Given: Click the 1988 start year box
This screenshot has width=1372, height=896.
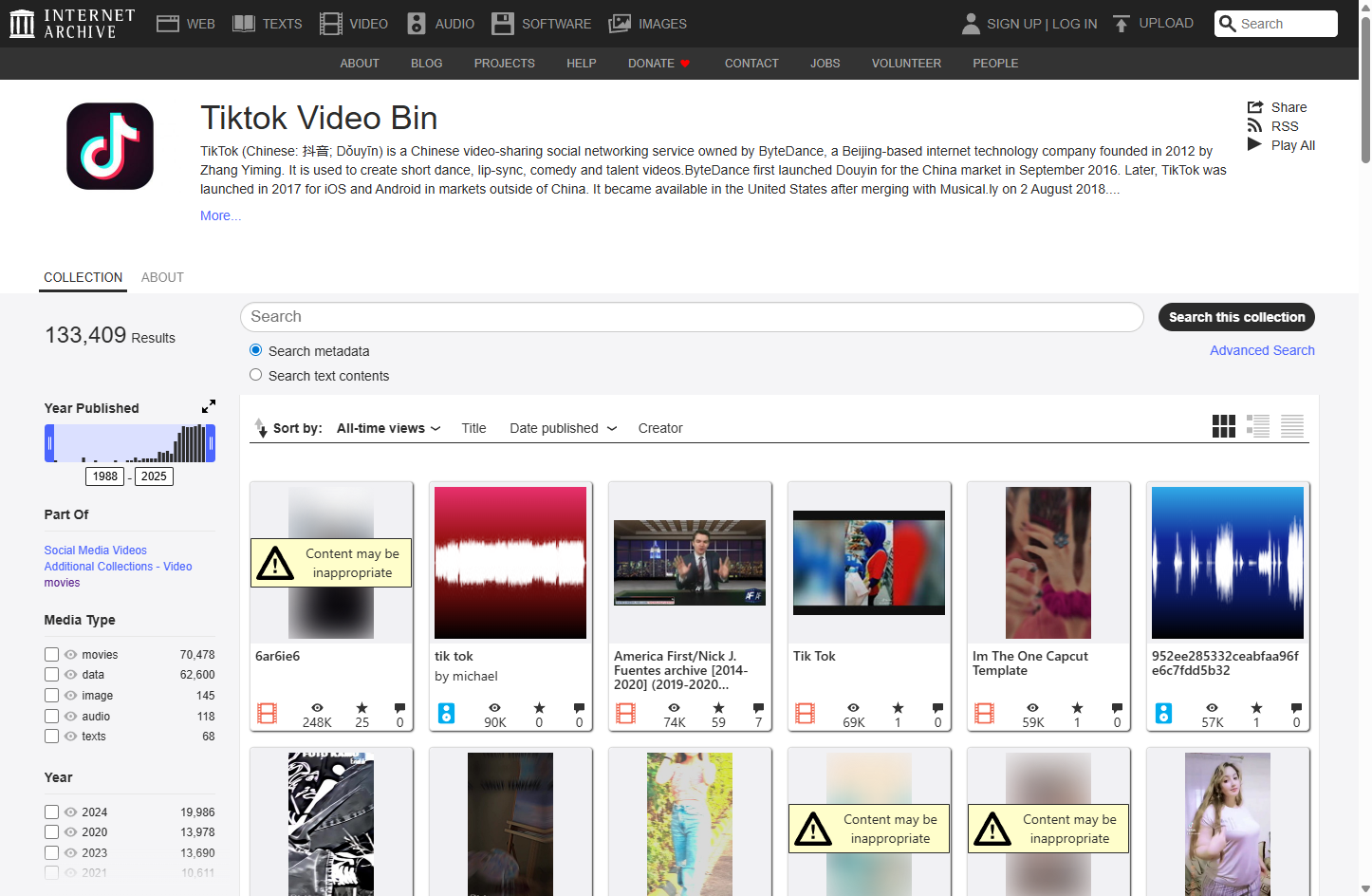Looking at the screenshot, I should click(105, 476).
